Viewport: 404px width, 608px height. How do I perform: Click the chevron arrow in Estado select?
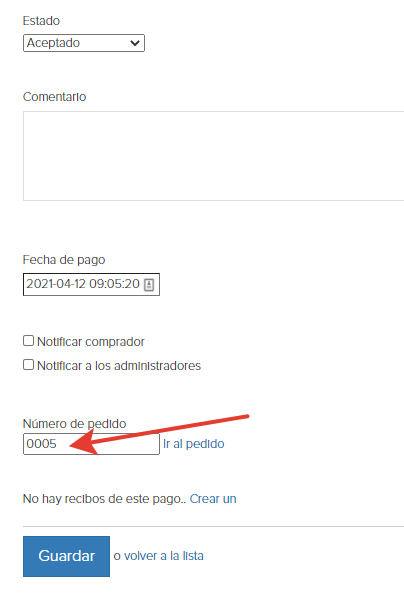[135, 43]
